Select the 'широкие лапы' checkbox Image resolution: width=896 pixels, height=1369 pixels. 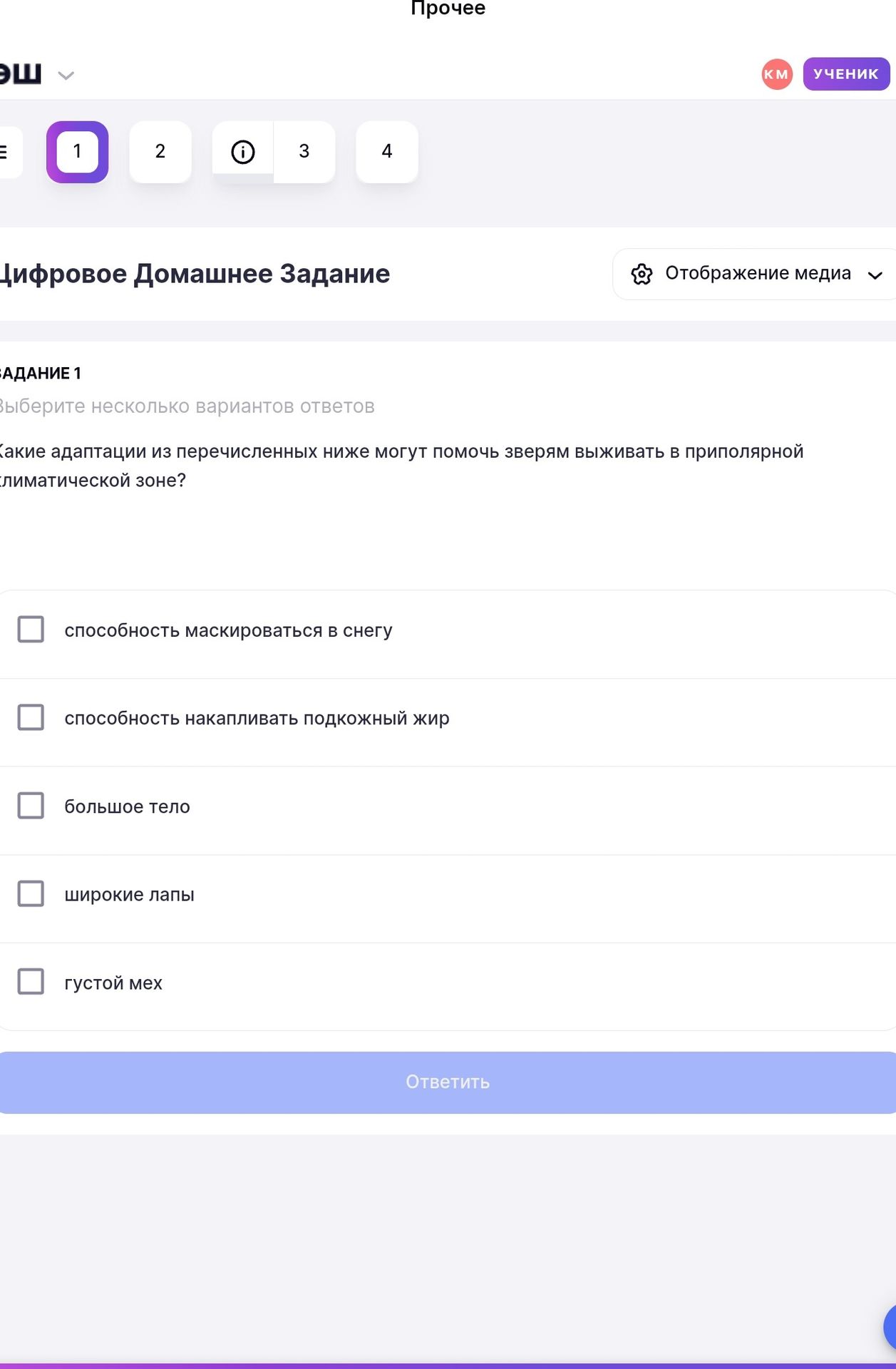pos(31,893)
